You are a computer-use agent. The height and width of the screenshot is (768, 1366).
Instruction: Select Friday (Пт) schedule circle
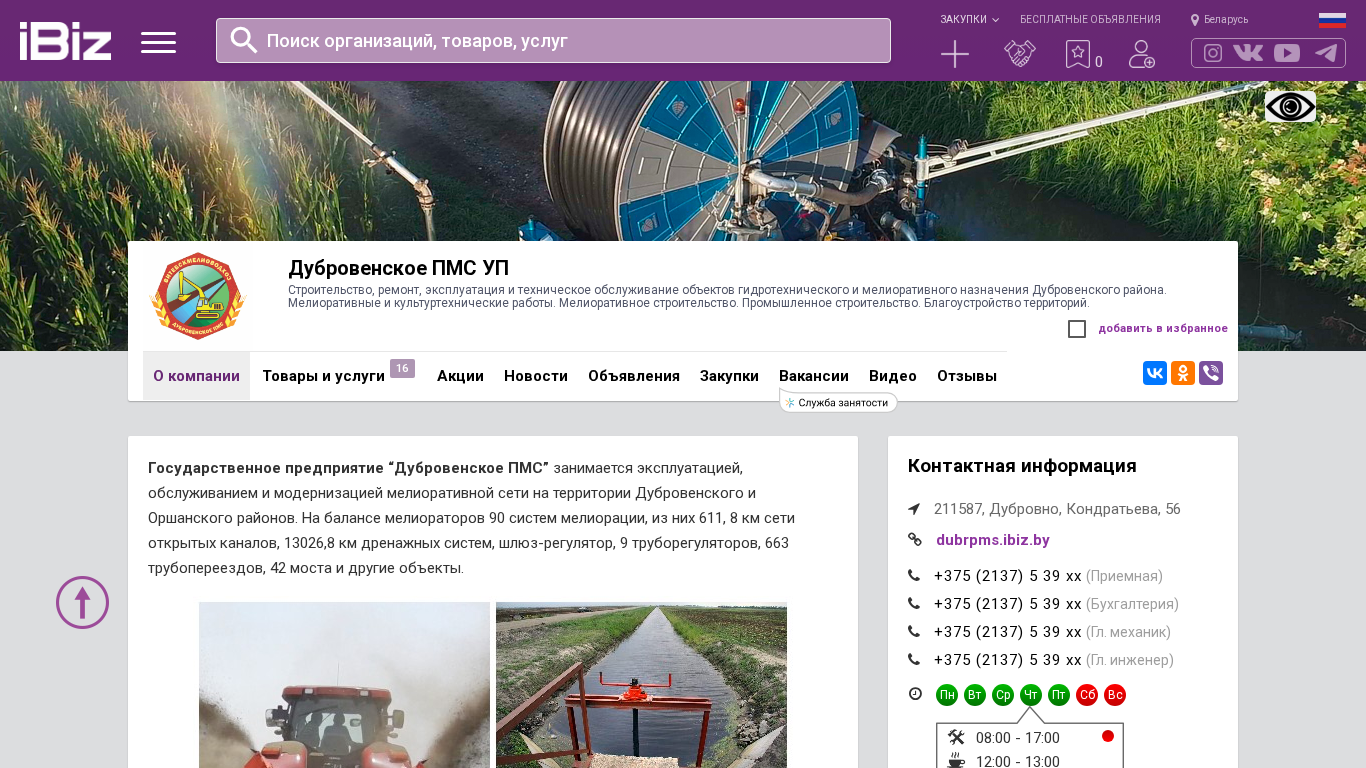[x=1059, y=695]
